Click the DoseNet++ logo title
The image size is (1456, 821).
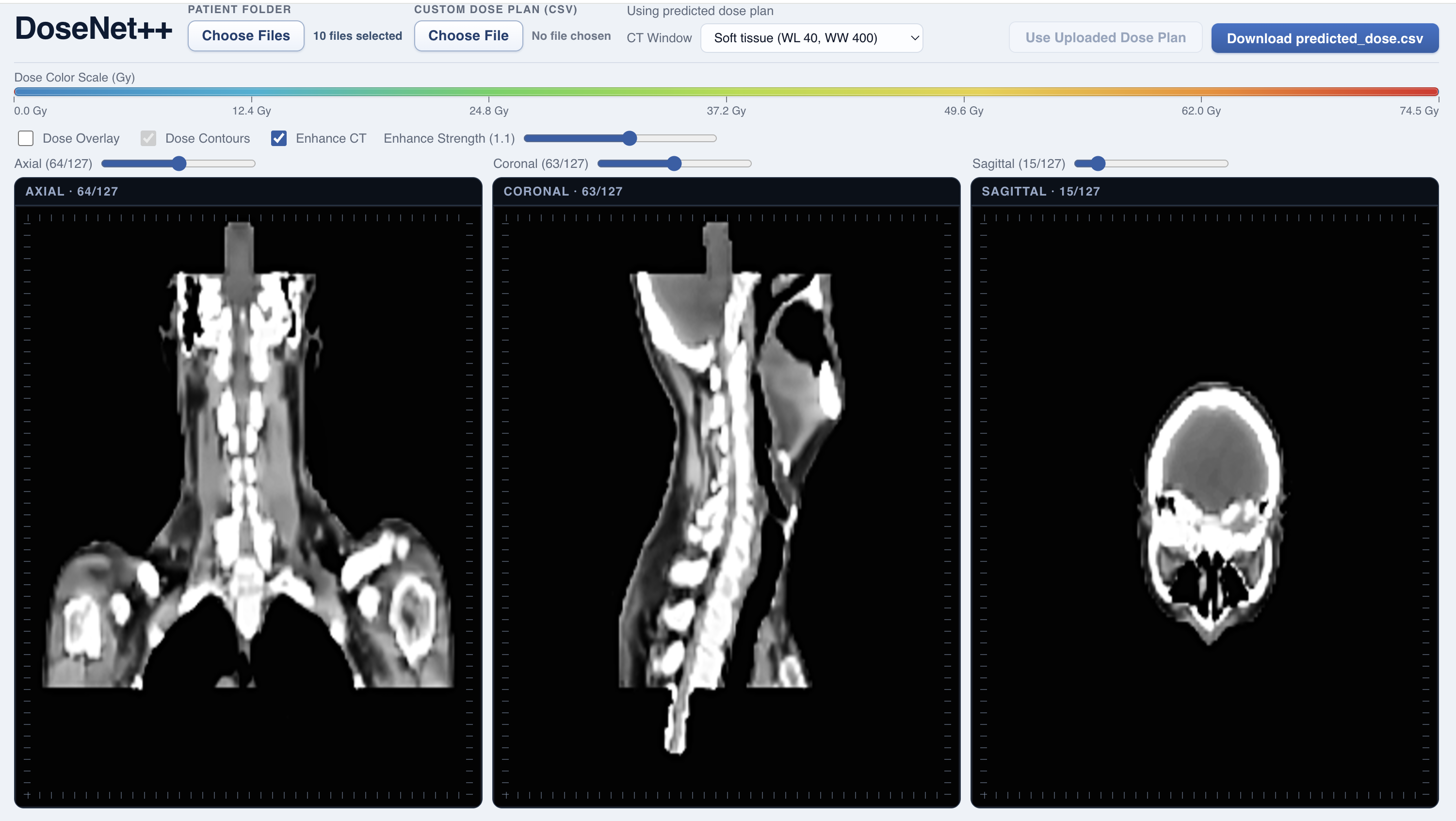[93, 29]
